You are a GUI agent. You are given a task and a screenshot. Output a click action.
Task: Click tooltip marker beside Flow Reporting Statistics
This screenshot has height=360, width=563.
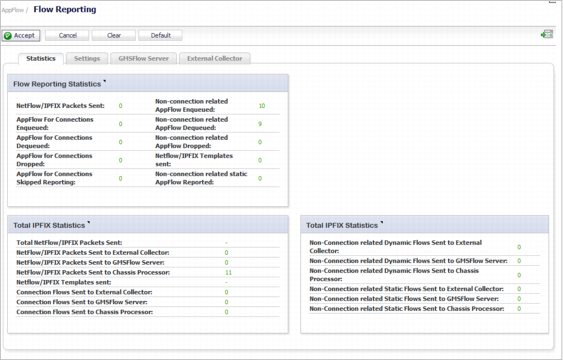point(104,81)
